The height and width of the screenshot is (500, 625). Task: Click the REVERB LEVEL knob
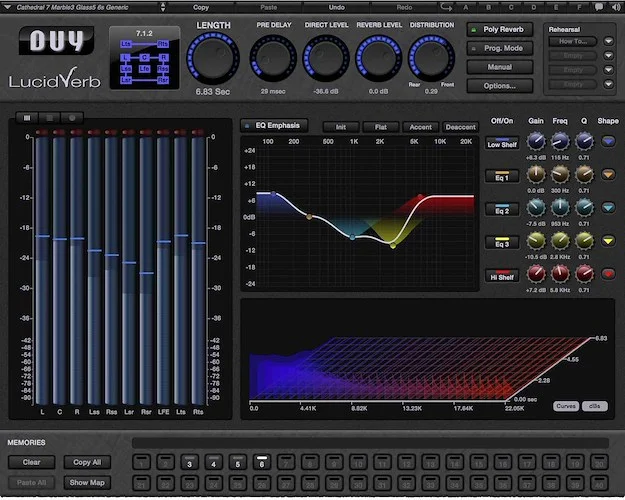[x=378, y=59]
